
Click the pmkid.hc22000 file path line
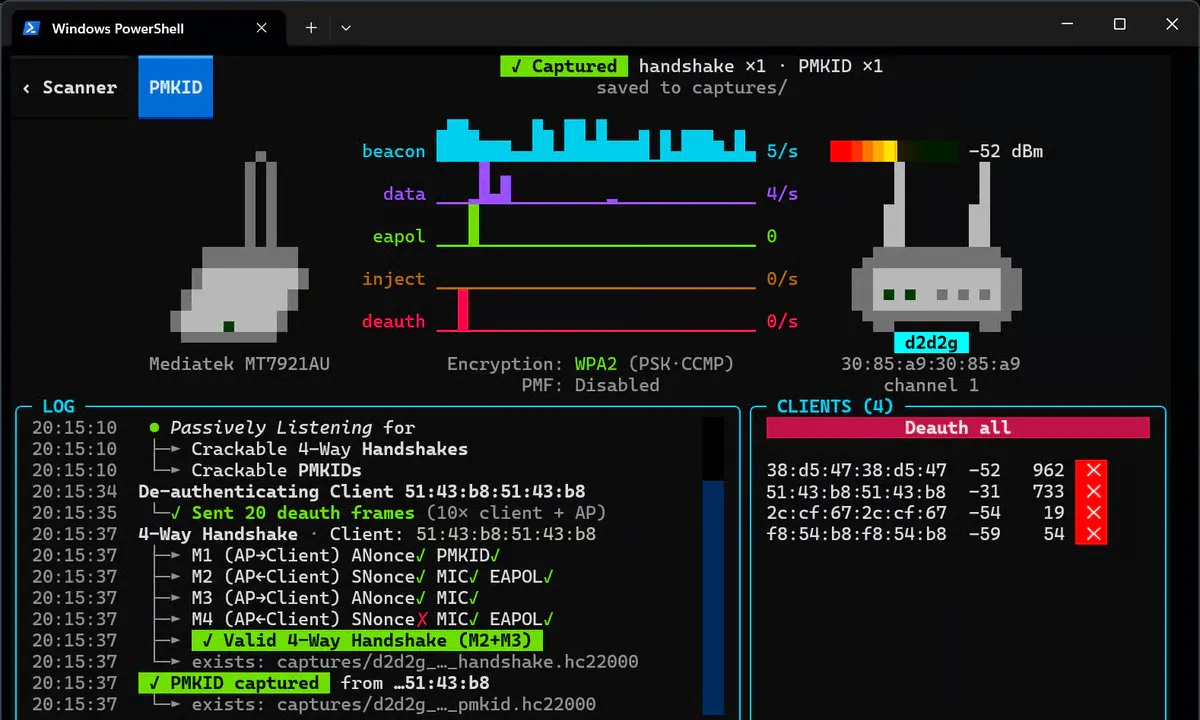tap(394, 704)
